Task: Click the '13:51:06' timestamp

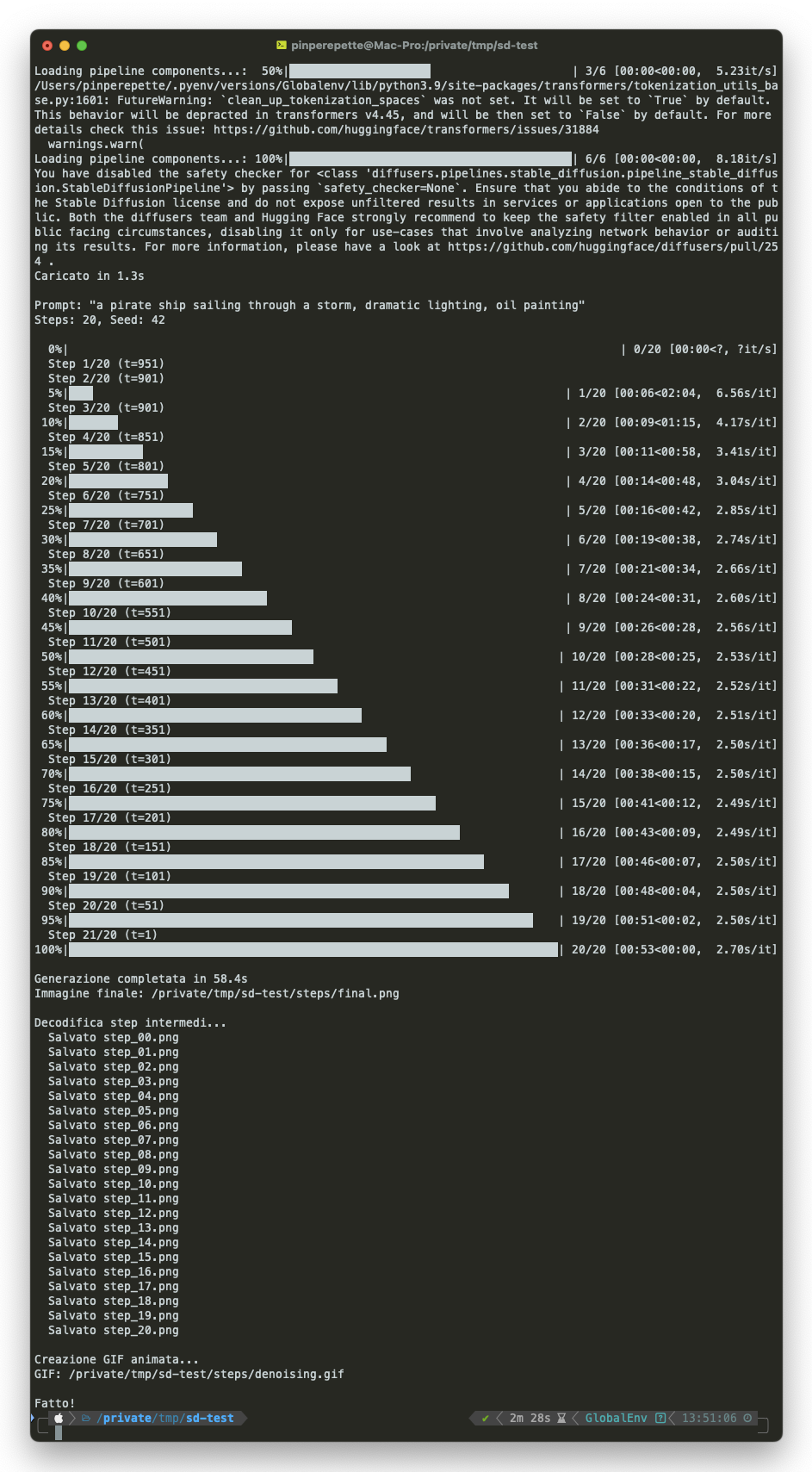Action: (x=710, y=1418)
